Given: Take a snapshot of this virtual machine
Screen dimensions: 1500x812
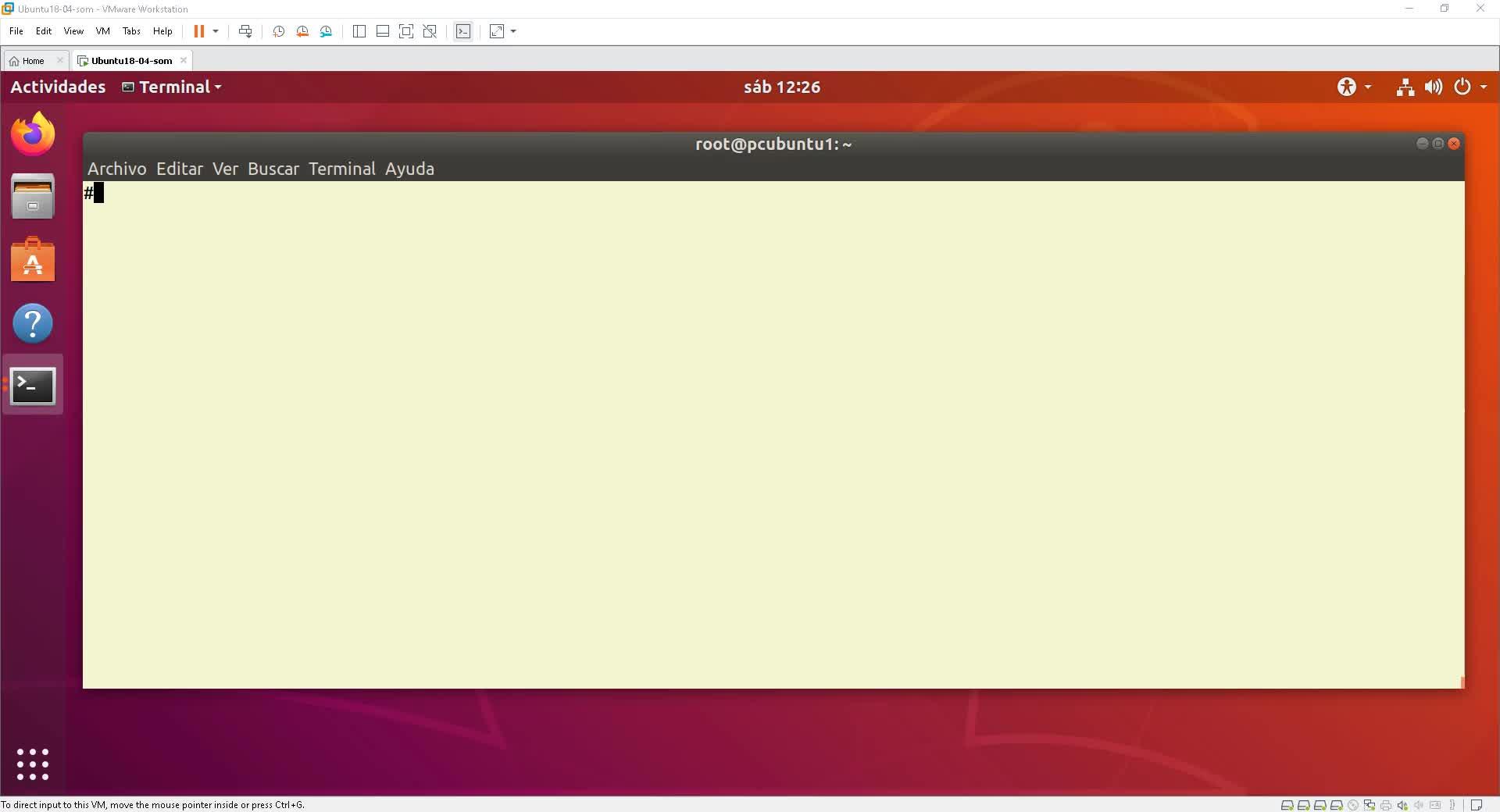Looking at the screenshot, I should 278,31.
